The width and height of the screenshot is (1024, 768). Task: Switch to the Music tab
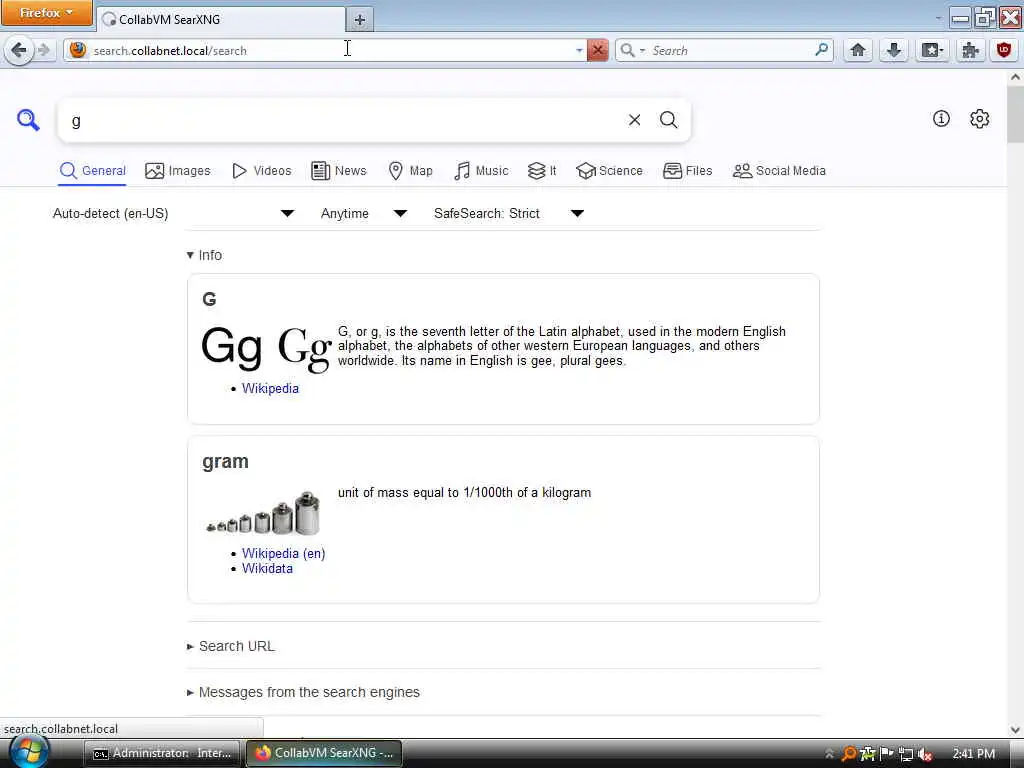tap(481, 171)
